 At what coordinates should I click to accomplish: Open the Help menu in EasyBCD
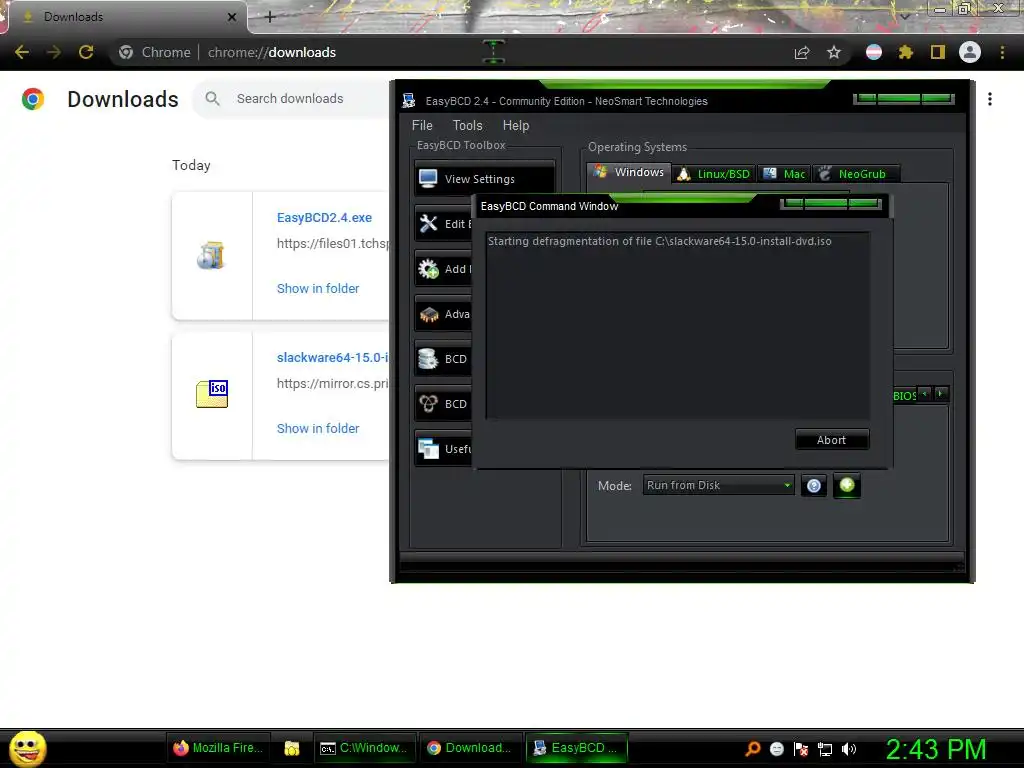tap(516, 125)
